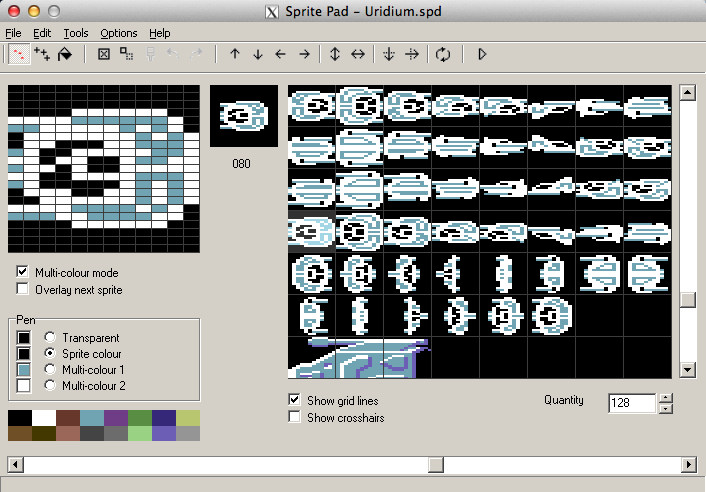This screenshot has width=706, height=492.
Task: Select the last sprite in sixth row
Action: click(x=552, y=315)
